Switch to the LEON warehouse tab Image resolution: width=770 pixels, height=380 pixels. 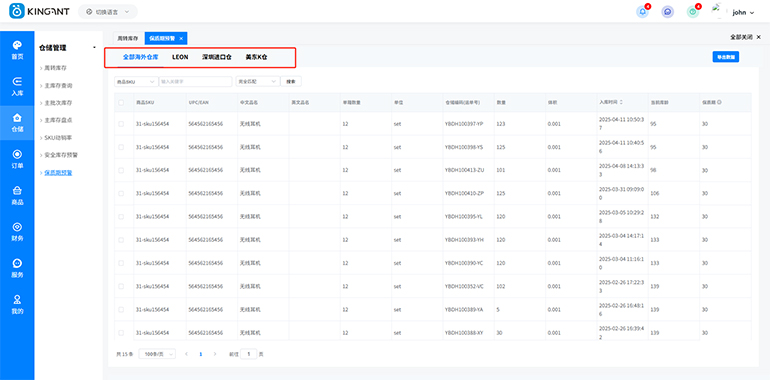(180, 57)
